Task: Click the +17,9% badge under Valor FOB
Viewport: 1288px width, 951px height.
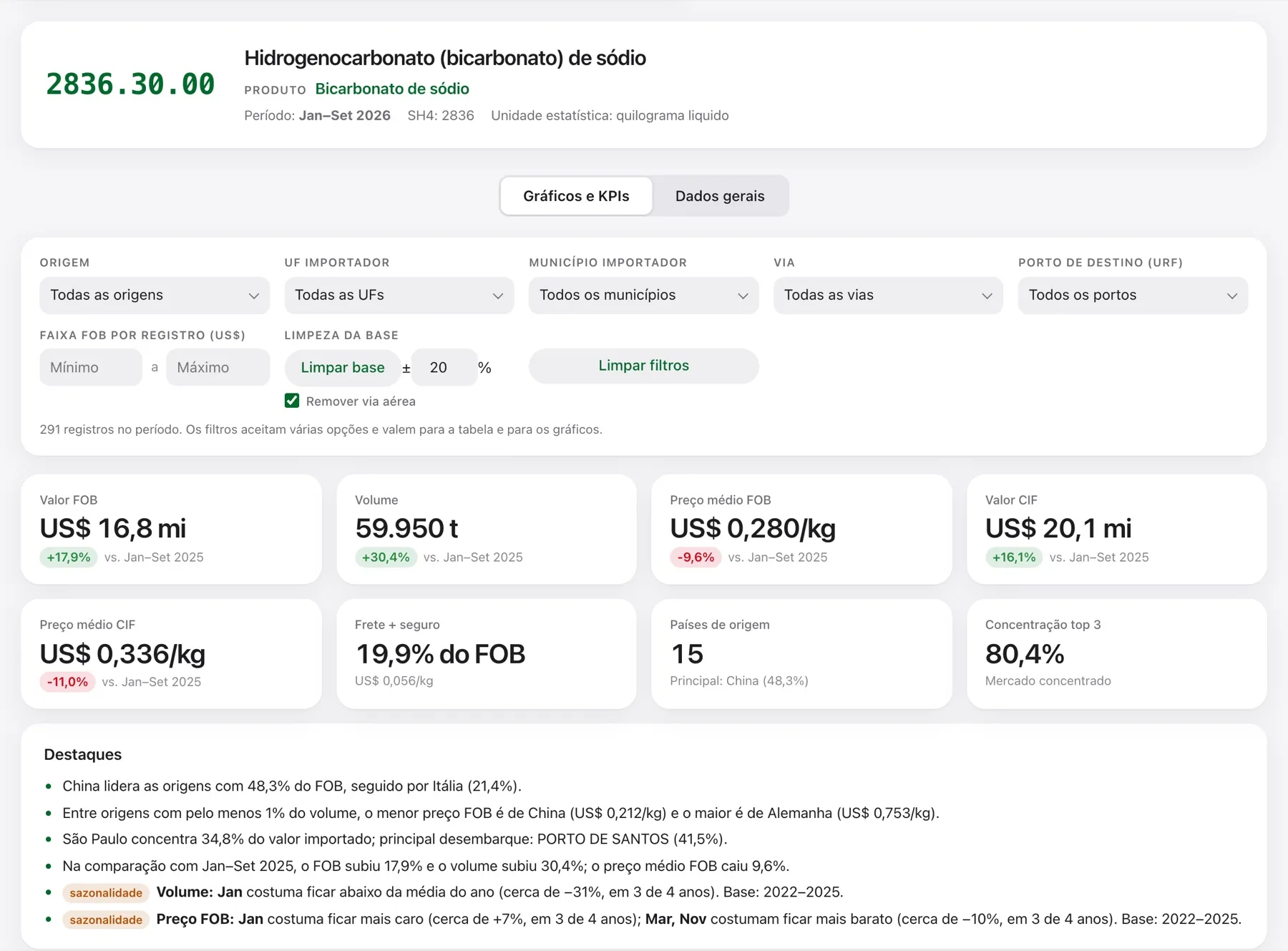Action: click(69, 557)
